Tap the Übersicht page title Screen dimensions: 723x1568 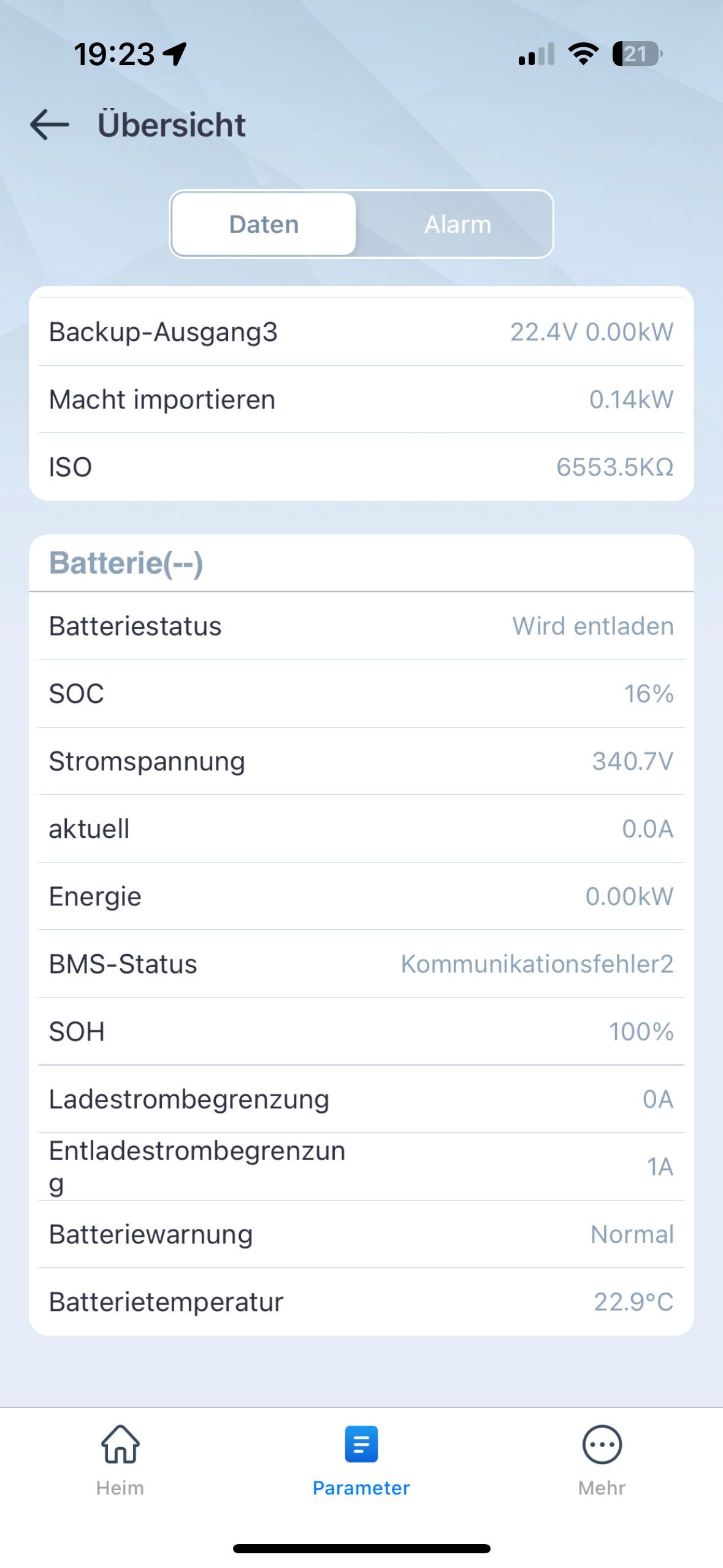click(172, 125)
